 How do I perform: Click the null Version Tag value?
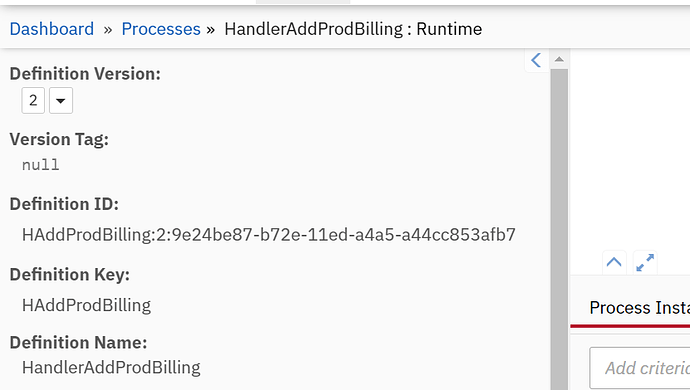pos(40,165)
